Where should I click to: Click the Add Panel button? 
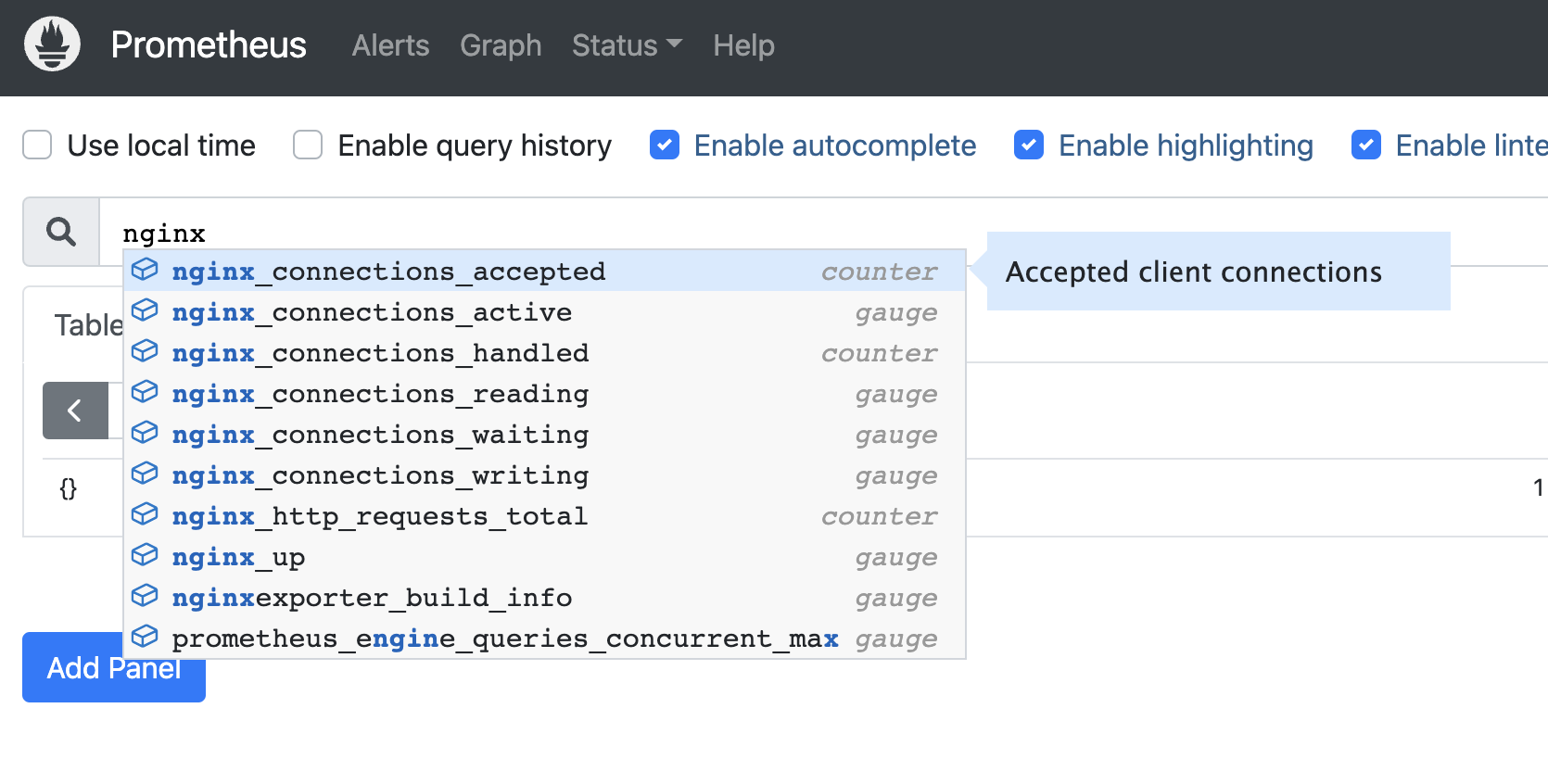114,667
